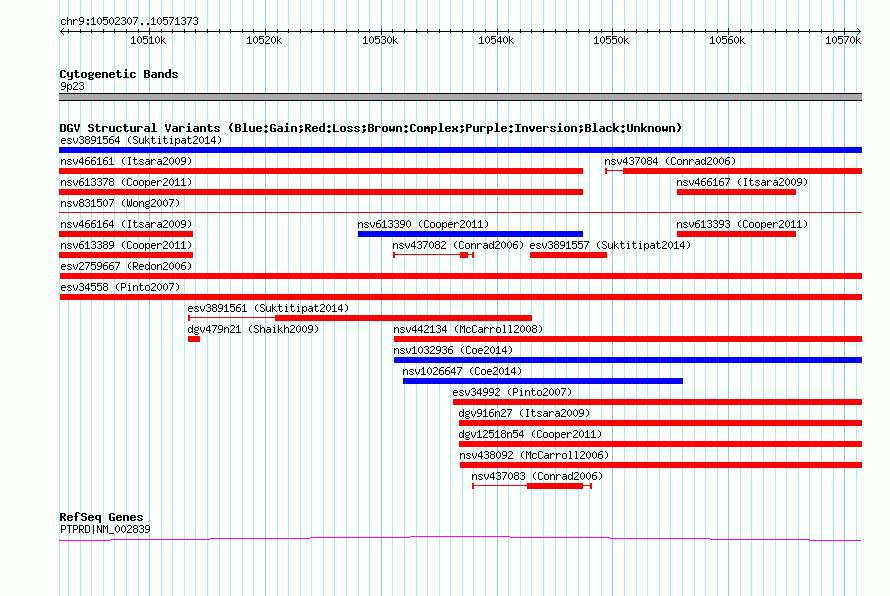The height and width of the screenshot is (596, 890).
Task: Select nsv466164 (Itsara2009) variant
Action: [126, 224]
